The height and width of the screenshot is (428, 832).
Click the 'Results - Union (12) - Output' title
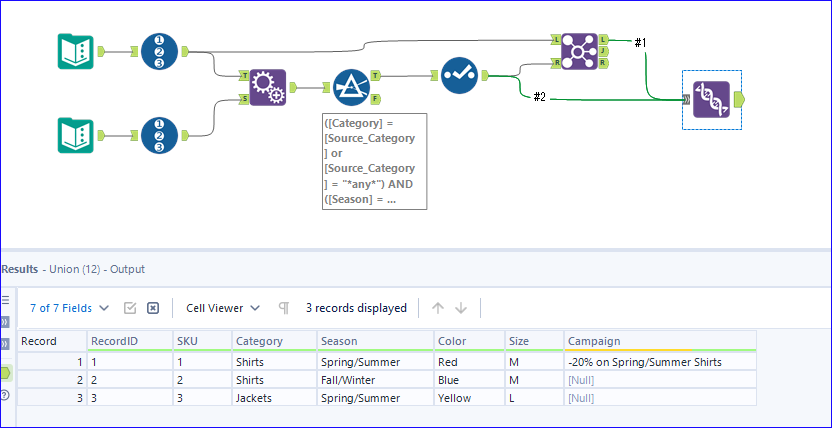(x=73, y=269)
